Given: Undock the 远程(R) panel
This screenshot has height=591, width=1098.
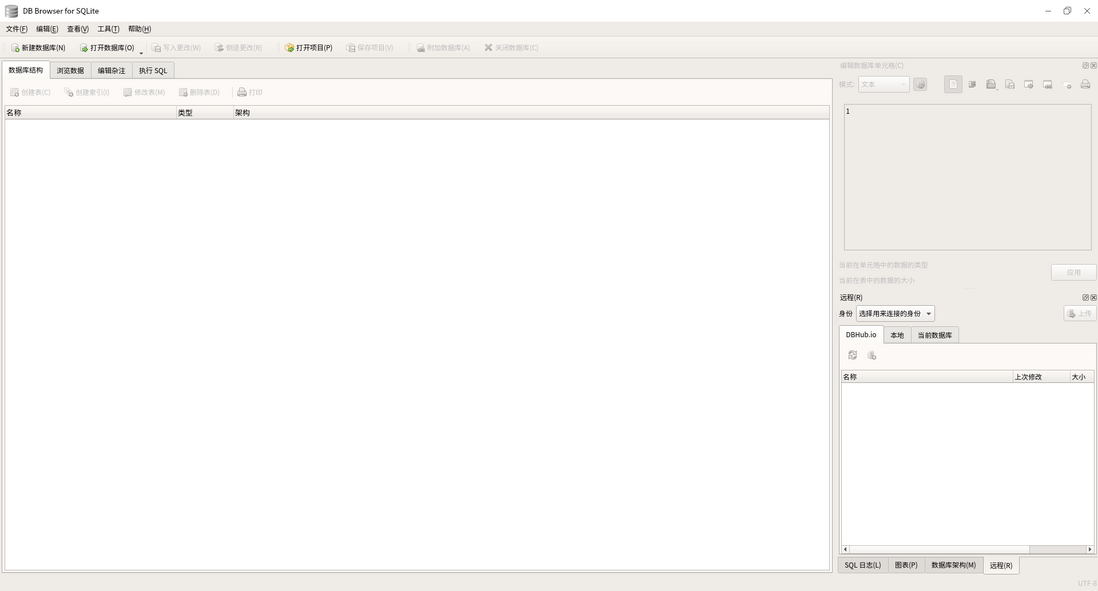Looking at the screenshot, I should tap(1085, 298).
